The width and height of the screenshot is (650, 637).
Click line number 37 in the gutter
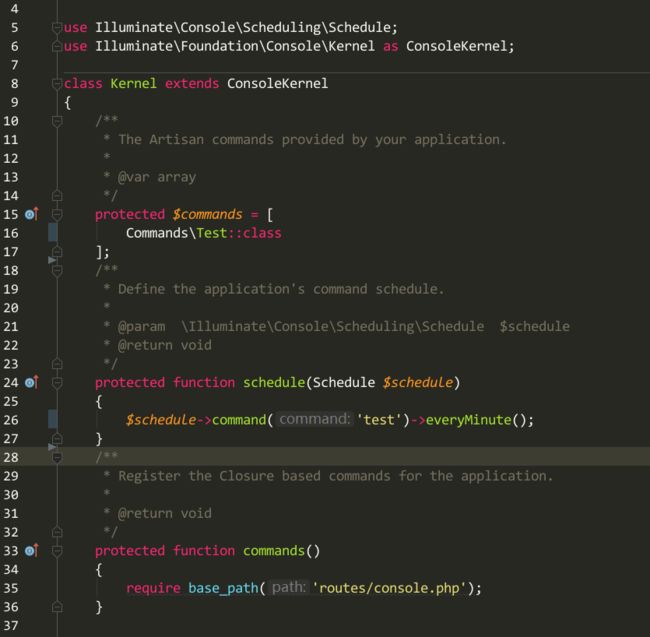(11, 625)
